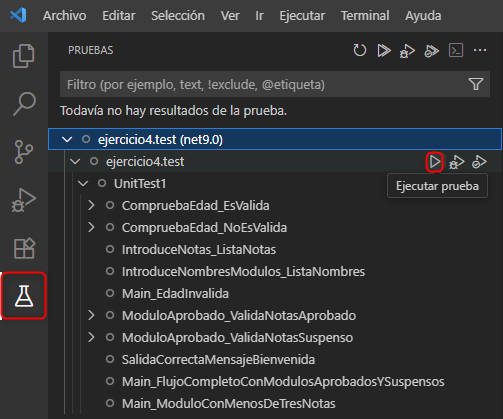Open the Selección menu
Image resolution: width=503 pixels, height=419 pixels.
178,16
